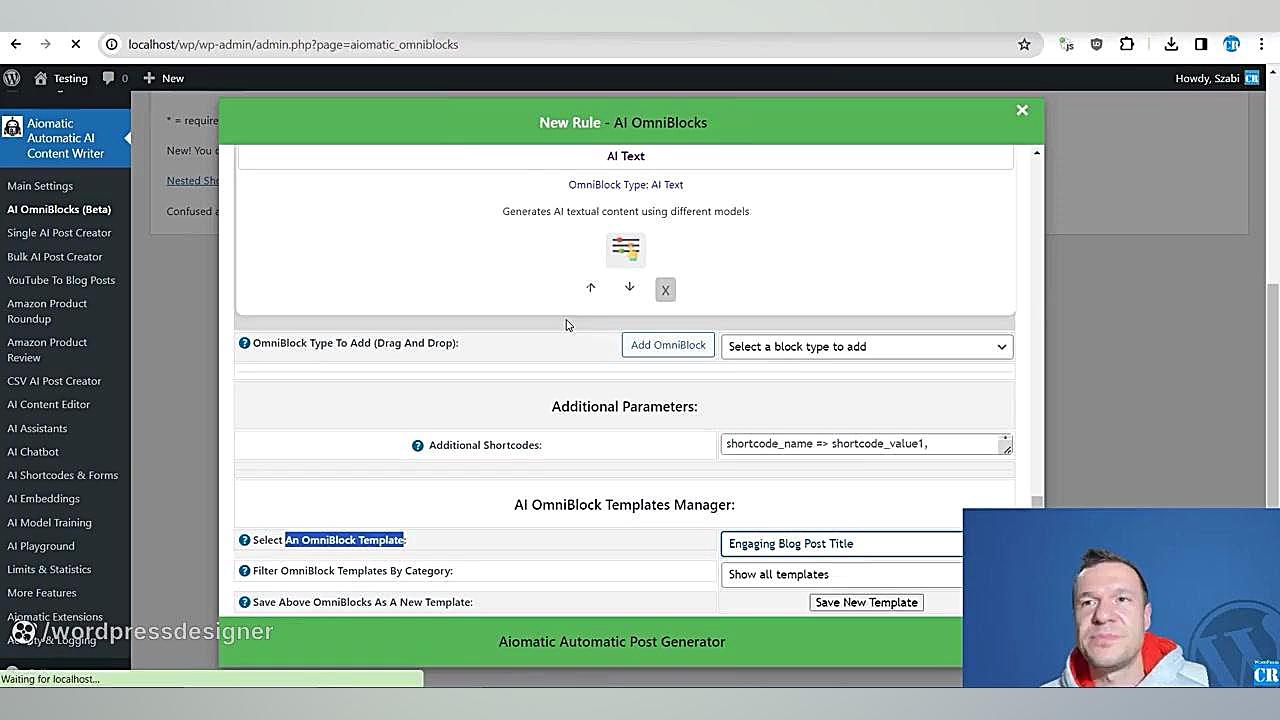Open the Nested Shortcodes link behind modal
This screenshot has width=1280, height=720.
193,181
